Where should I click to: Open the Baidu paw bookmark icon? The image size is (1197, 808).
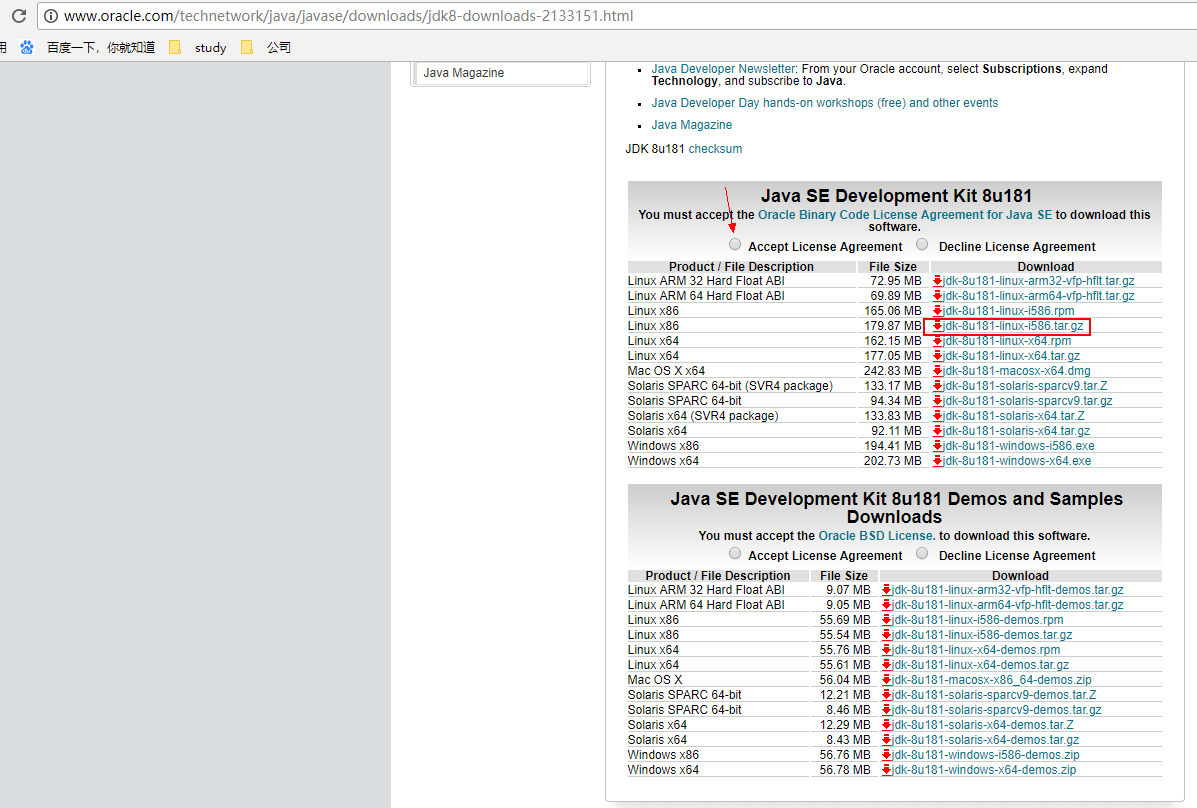tap(27, 47)
